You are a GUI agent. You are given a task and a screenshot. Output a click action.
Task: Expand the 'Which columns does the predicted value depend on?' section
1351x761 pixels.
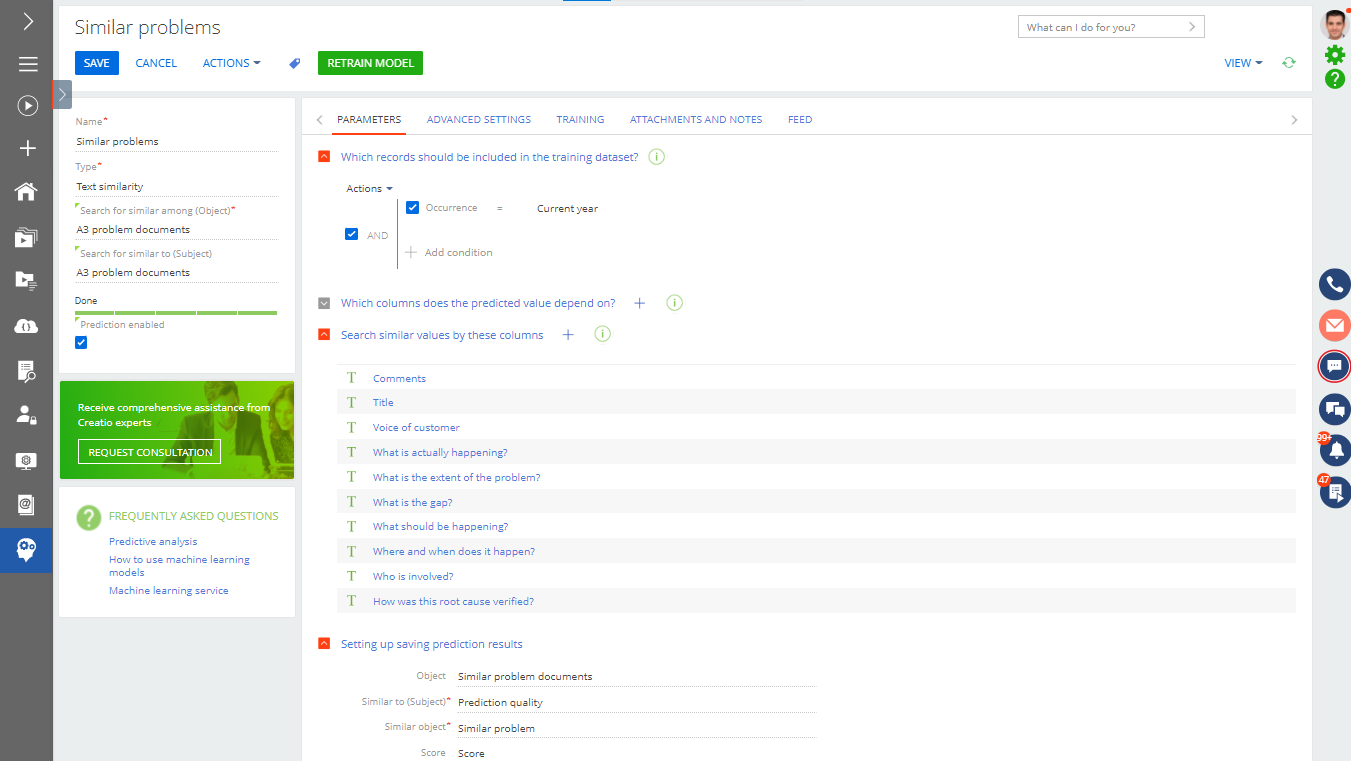(324, 302)
